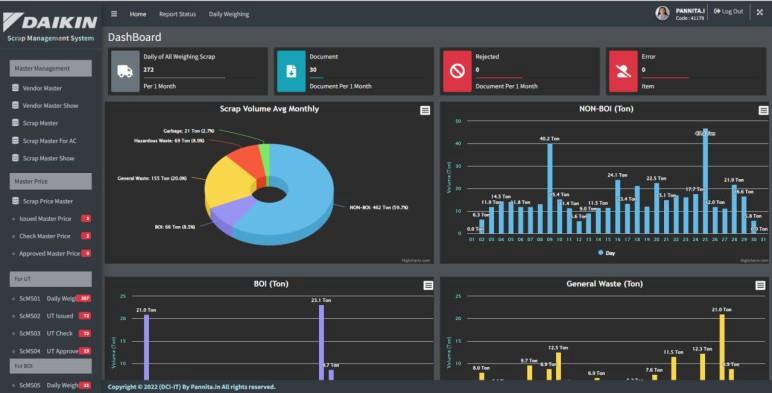Click the DashBoard page heading

(x=134, y=37)
